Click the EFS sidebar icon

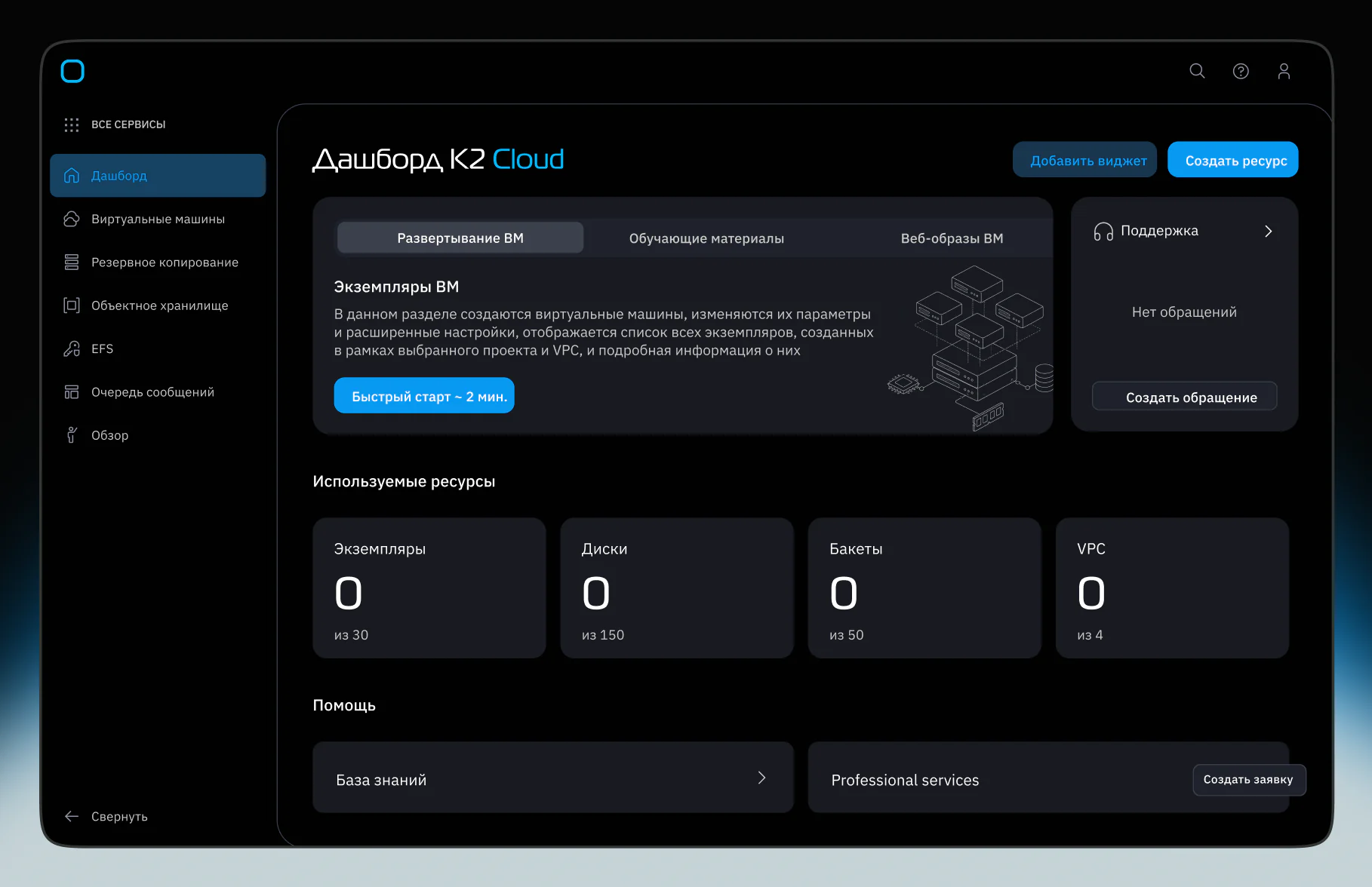[72, 348]
